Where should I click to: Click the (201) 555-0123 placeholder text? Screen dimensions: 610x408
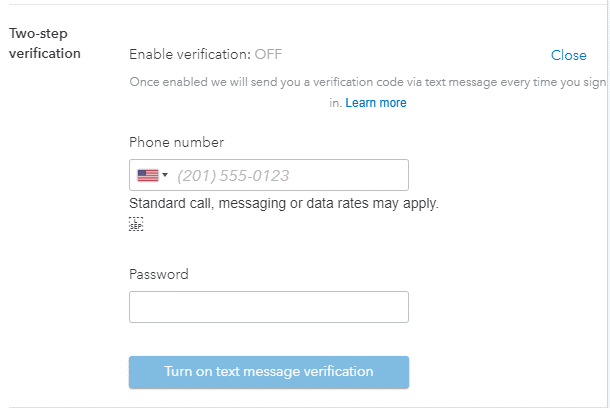[x=233, y=176]
